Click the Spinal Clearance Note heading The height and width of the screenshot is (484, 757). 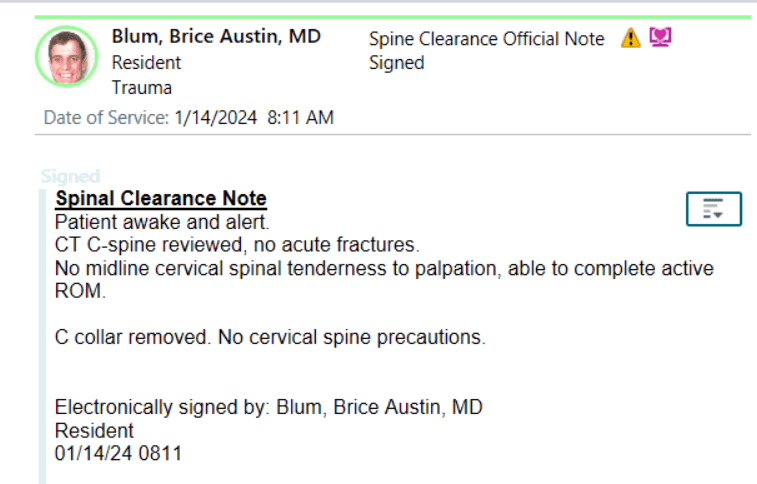(x=161, y=198)
